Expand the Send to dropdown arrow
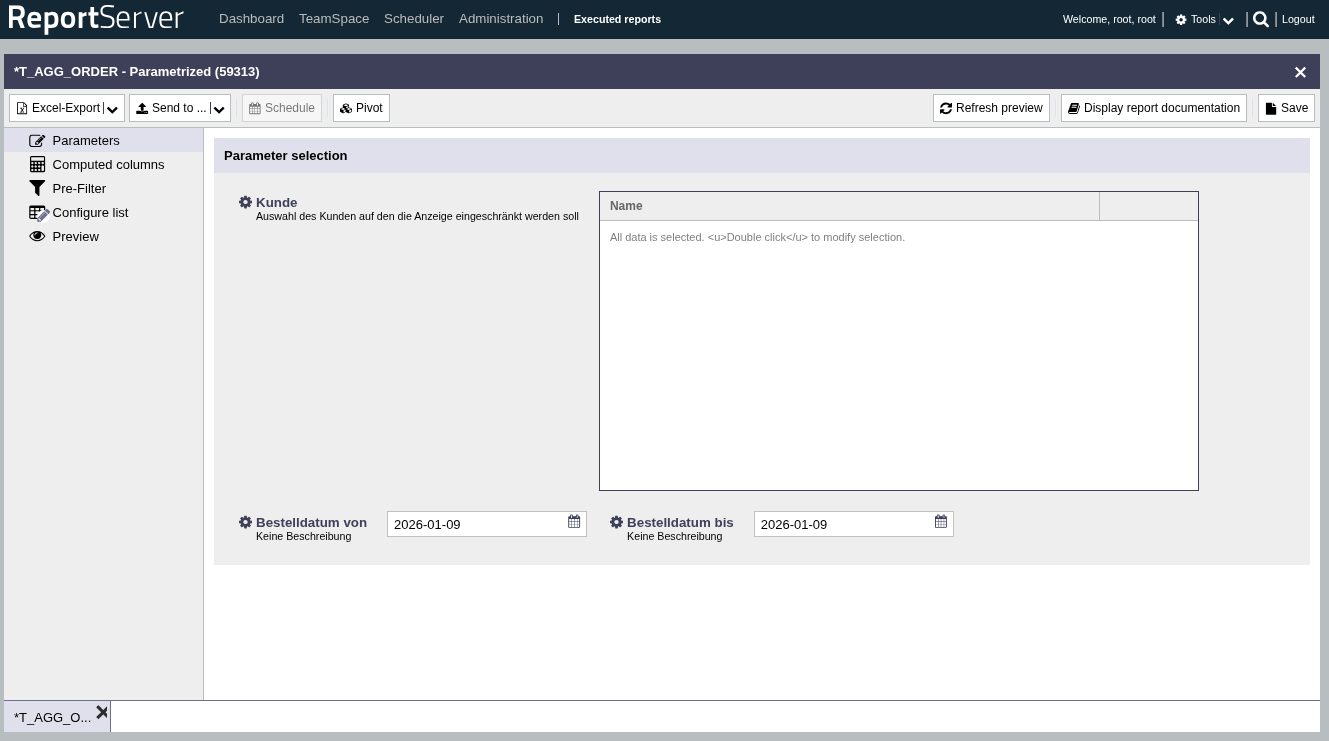The width and height of the screenshot is (1329, 741). pyautogui.click(x=219, y=109)
